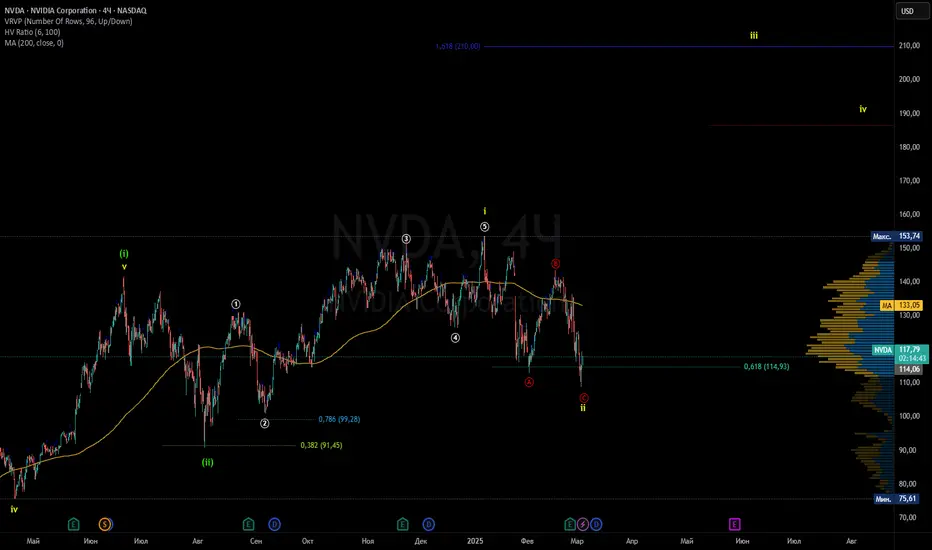
Task: Click the 180,00 price axis value
Action: tap(909, 147)
